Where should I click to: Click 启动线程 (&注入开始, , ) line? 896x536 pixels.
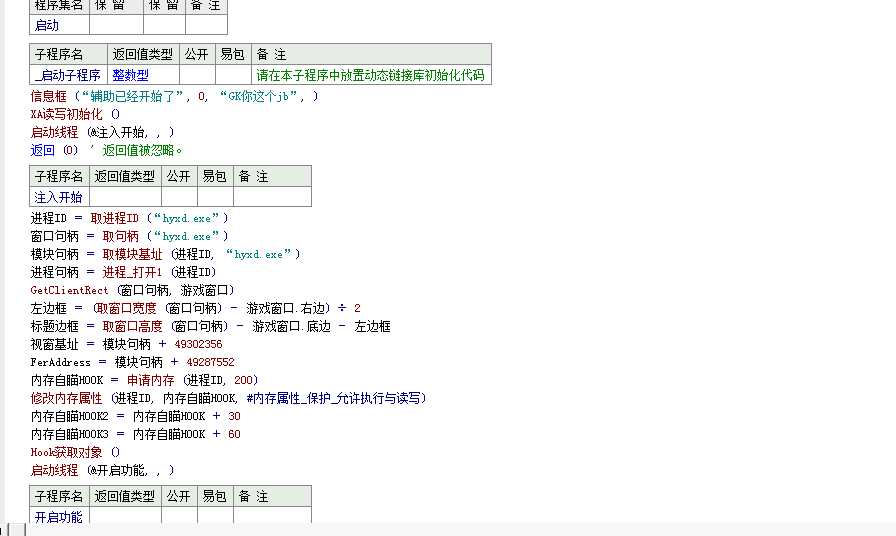coord(102,133)
